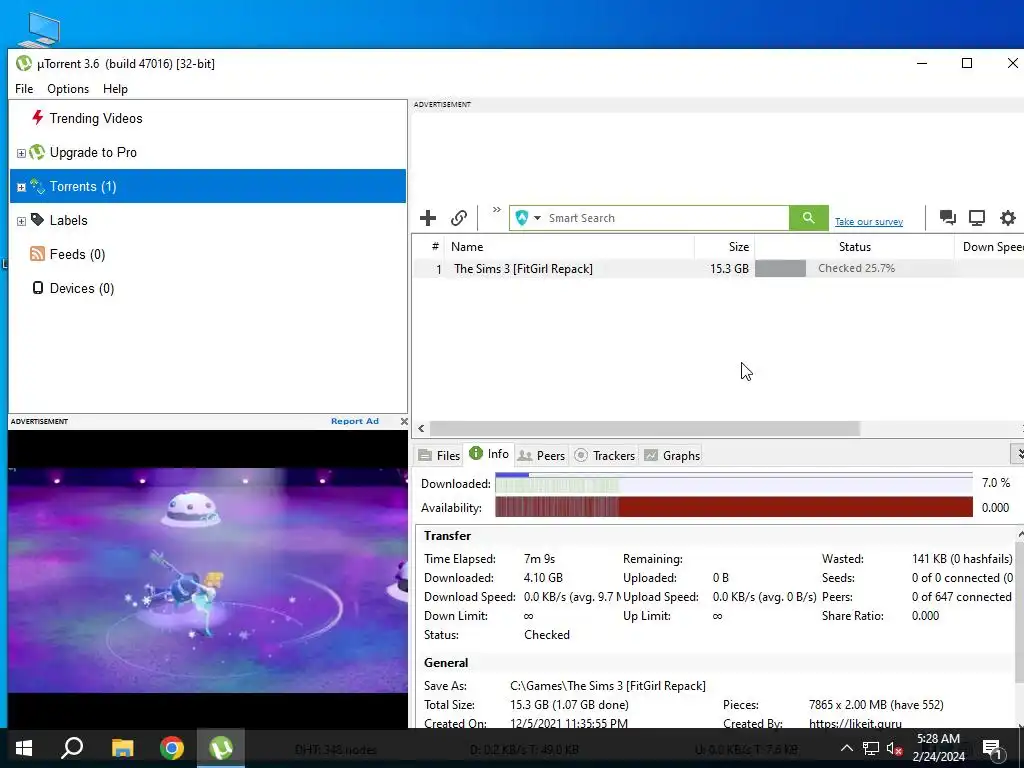
Task: Click the Devices phone icon
Action: point(38,287)
